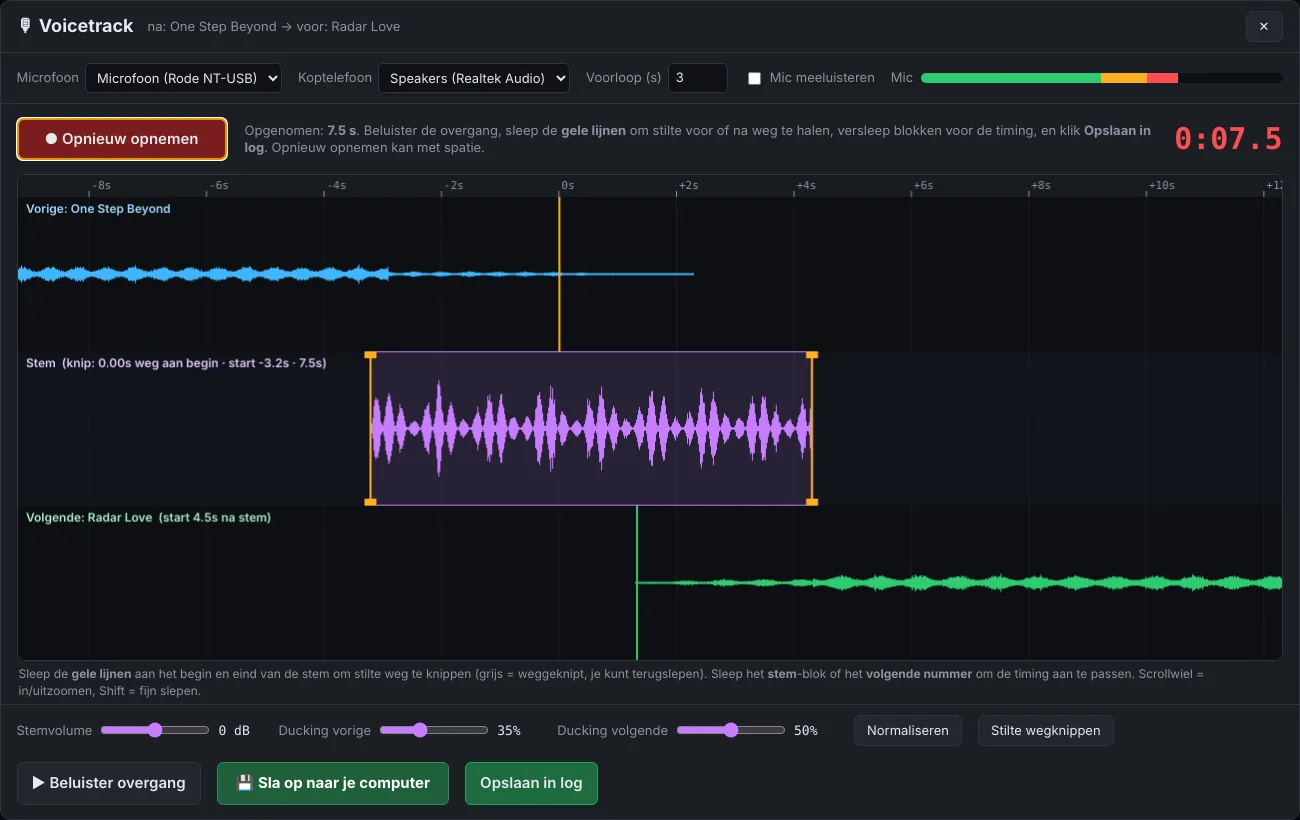The height and width of the screenshot is (820, 1300).
Task: Play the transition with Beluister overgang
Action: (x=109, y=783)
